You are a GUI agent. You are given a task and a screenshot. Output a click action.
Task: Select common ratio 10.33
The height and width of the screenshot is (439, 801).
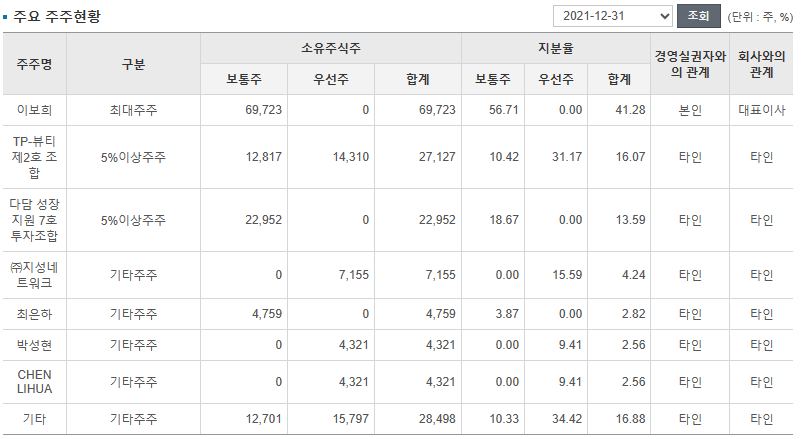(x=504, y=419)
